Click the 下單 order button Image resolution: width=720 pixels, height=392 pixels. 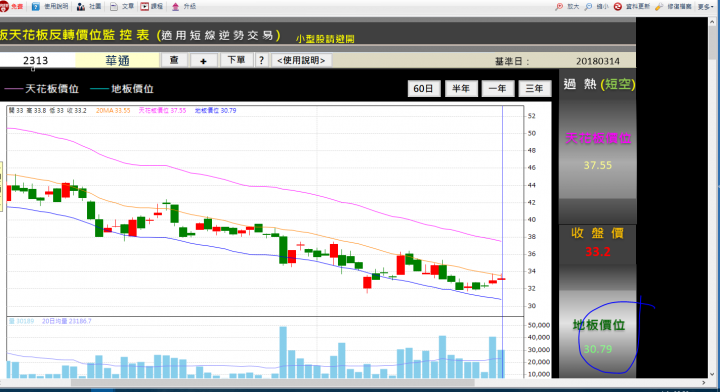click(236, 60)
